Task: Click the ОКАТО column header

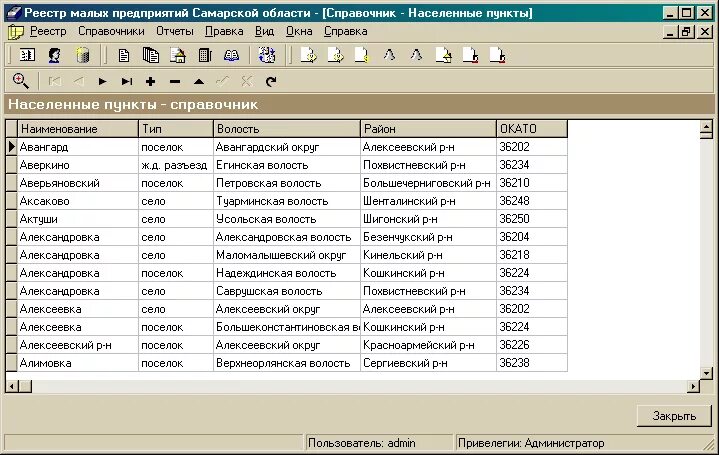Action: tap(532, 129)
